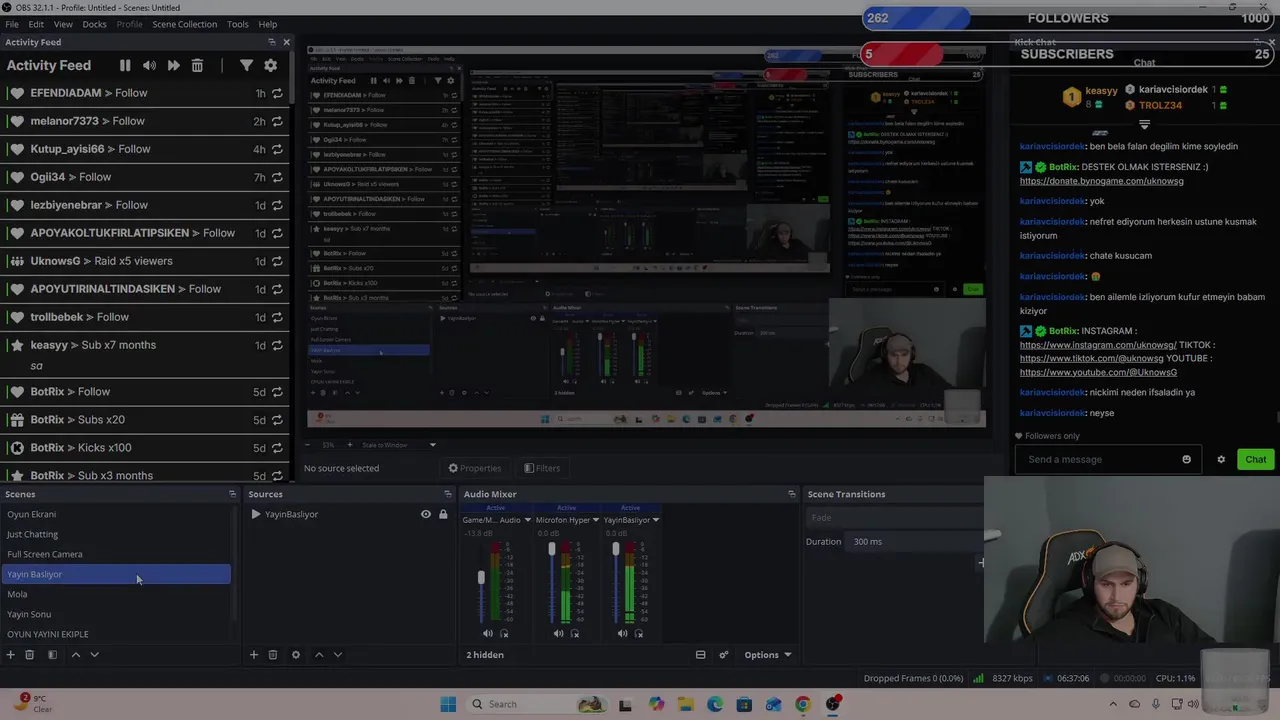Add a new source with plus icon
The image size is (1280, 720).
coord(253,655)
